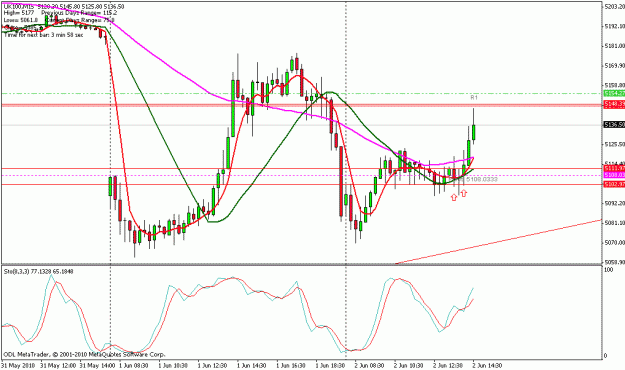Screen dimensions: 625x370
Task: Click the magenta 5108.03 price tag
Action: point(614,175)
